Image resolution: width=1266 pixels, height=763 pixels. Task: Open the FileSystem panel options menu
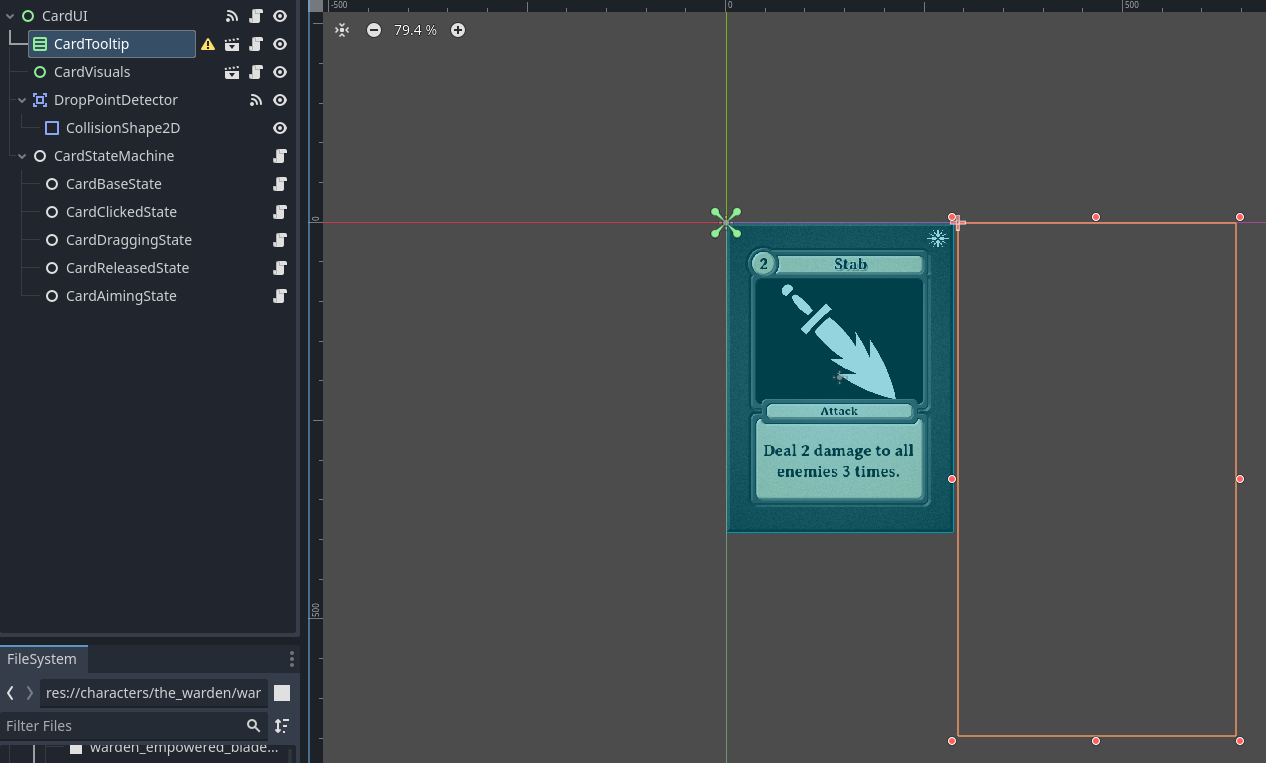pos(291,658)
